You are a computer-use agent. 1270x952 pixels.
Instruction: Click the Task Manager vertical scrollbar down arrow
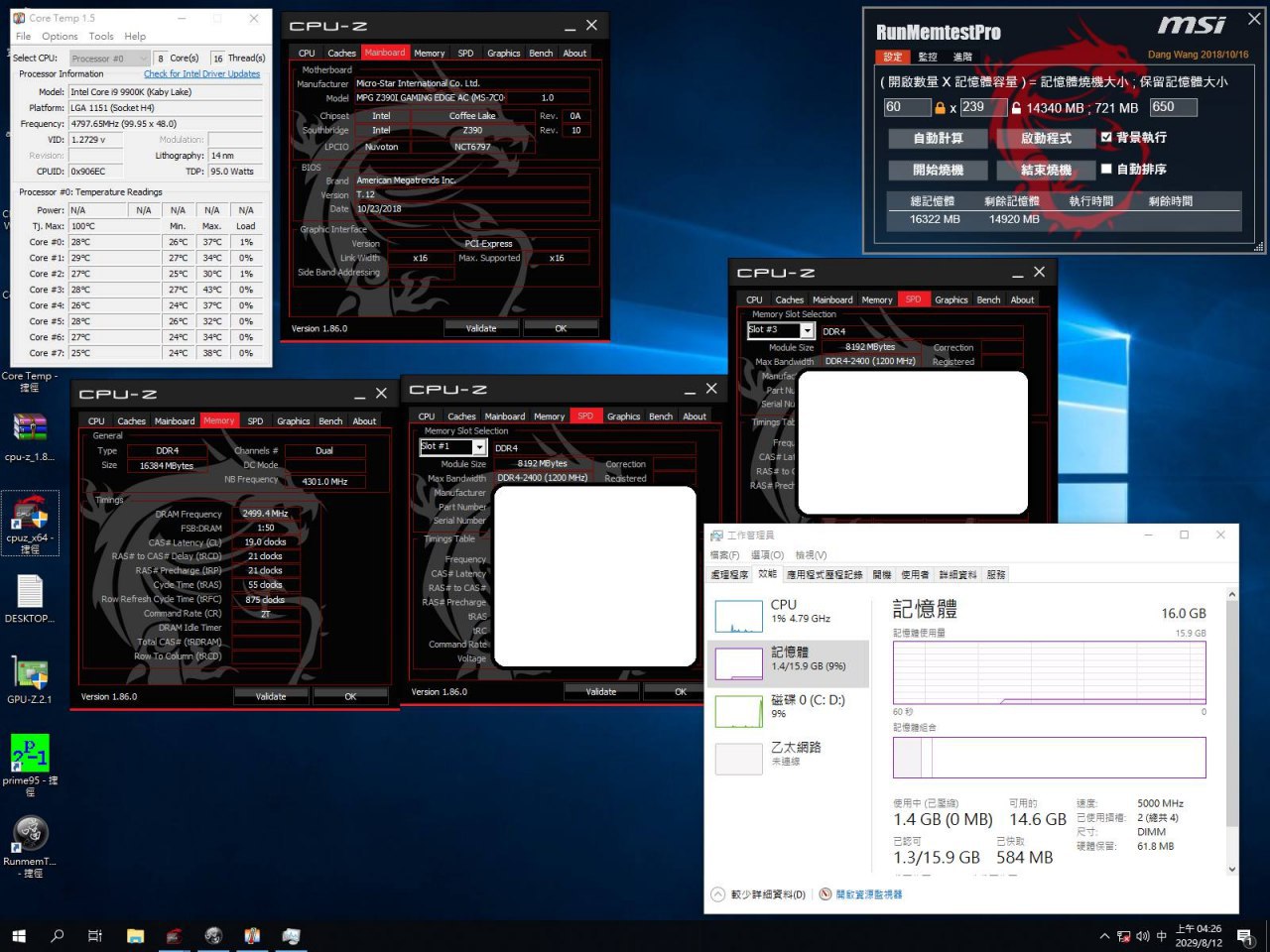pos(1232,870)
